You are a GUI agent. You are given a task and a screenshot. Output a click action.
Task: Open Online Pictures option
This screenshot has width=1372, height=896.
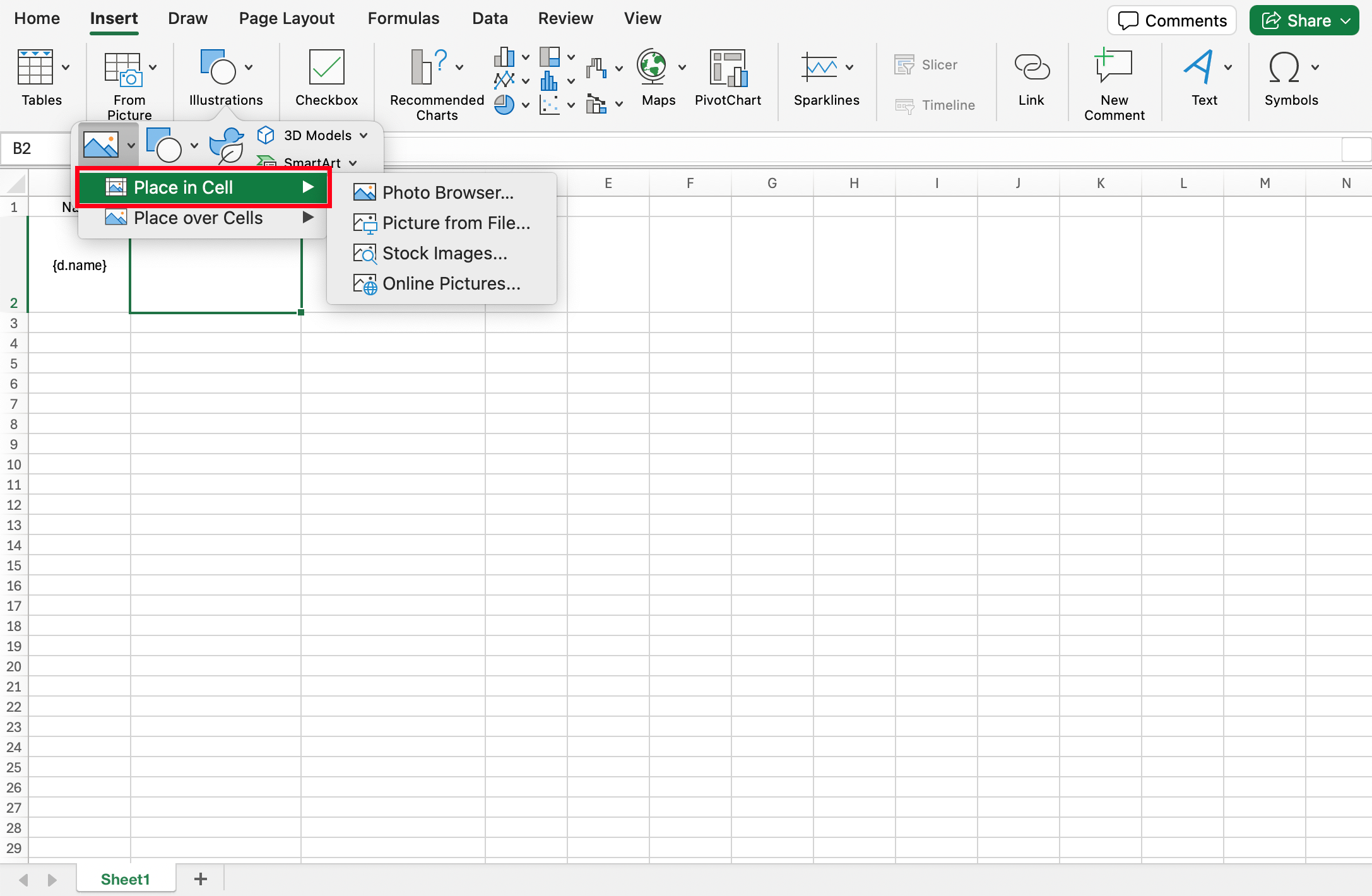point(451,283)
